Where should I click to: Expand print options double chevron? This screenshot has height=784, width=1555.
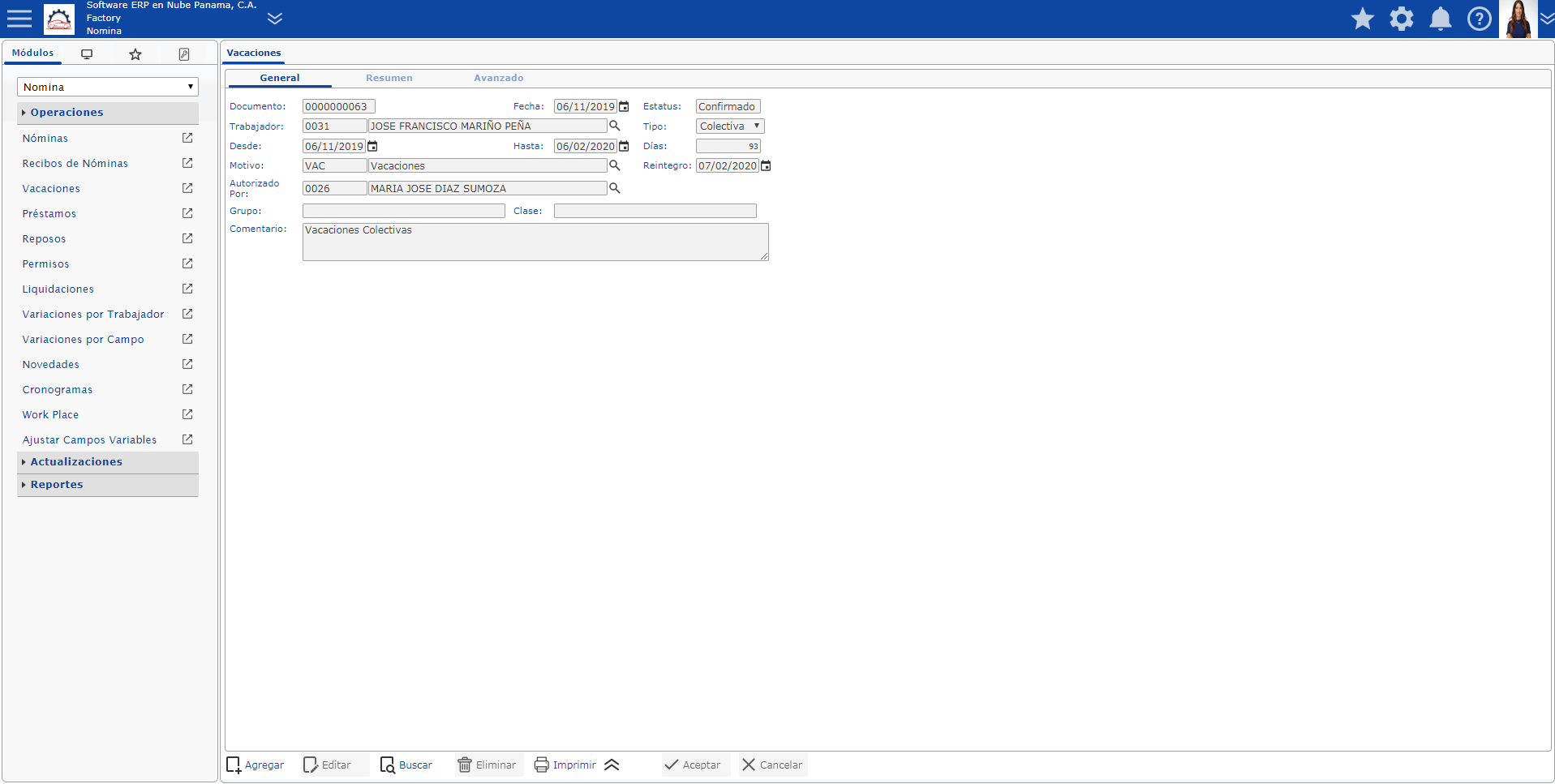coord(612,765)
